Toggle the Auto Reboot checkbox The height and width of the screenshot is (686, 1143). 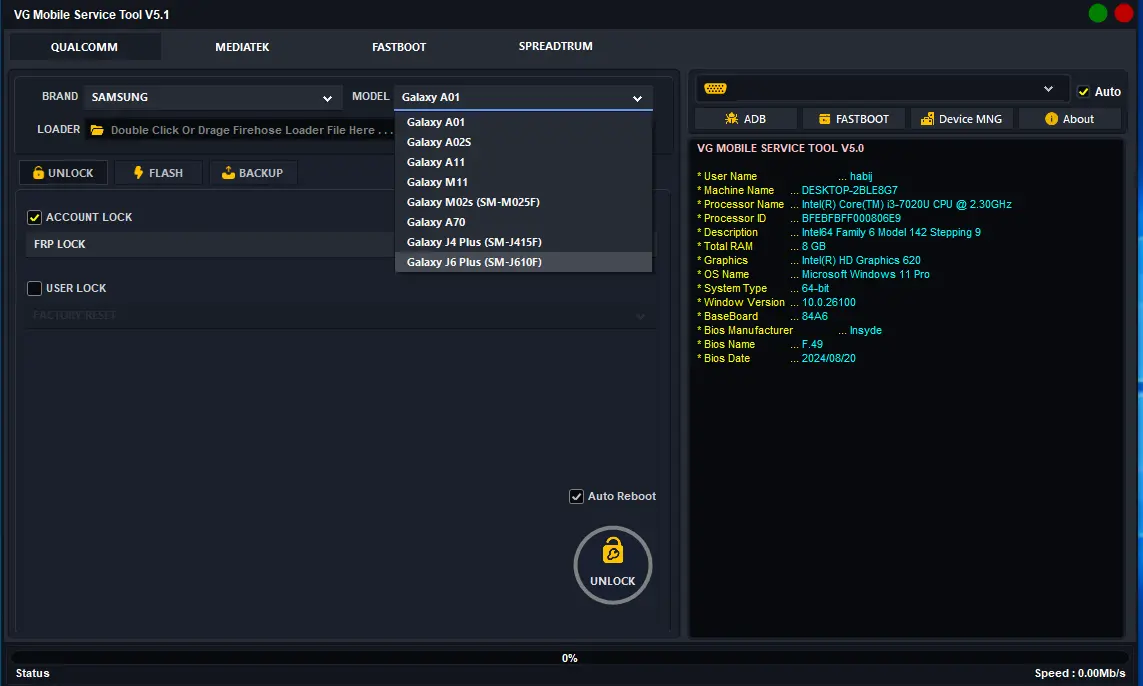(576, 496)
